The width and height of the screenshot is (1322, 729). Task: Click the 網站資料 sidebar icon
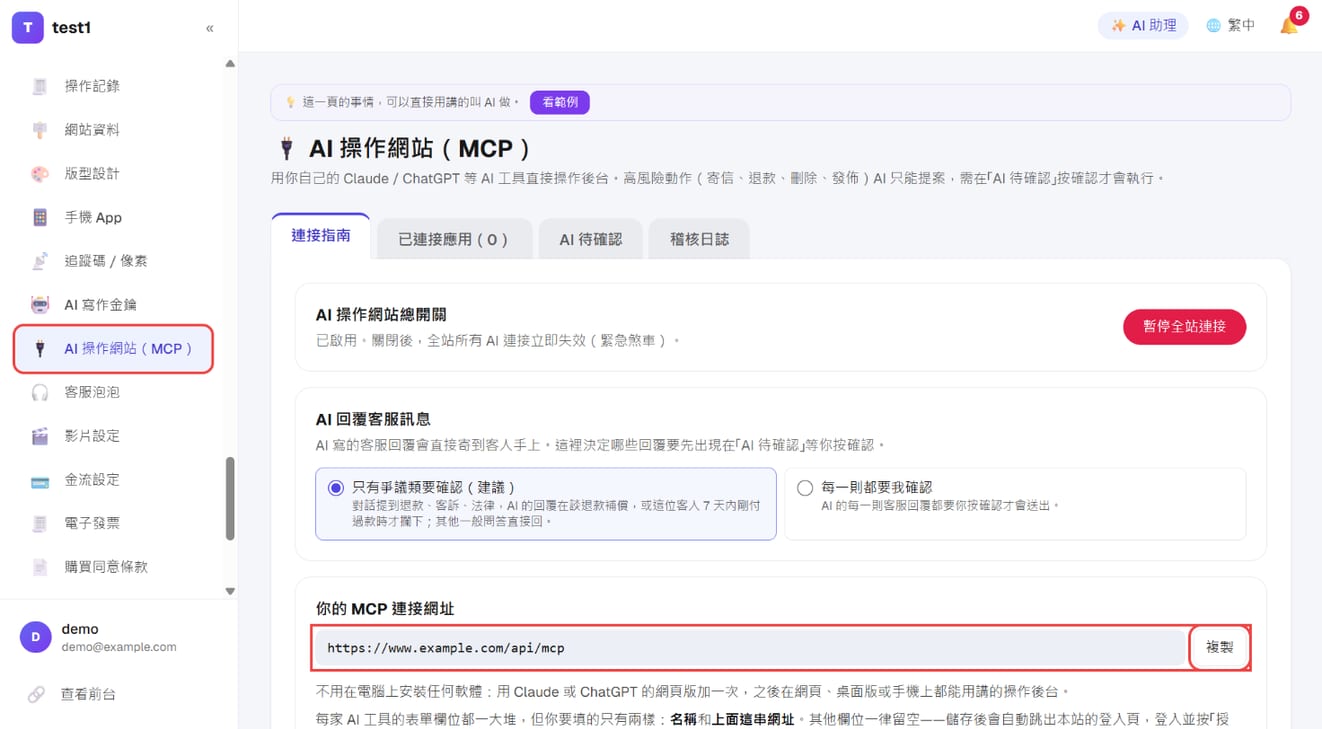pyautogui.click(x=40, y=130)
